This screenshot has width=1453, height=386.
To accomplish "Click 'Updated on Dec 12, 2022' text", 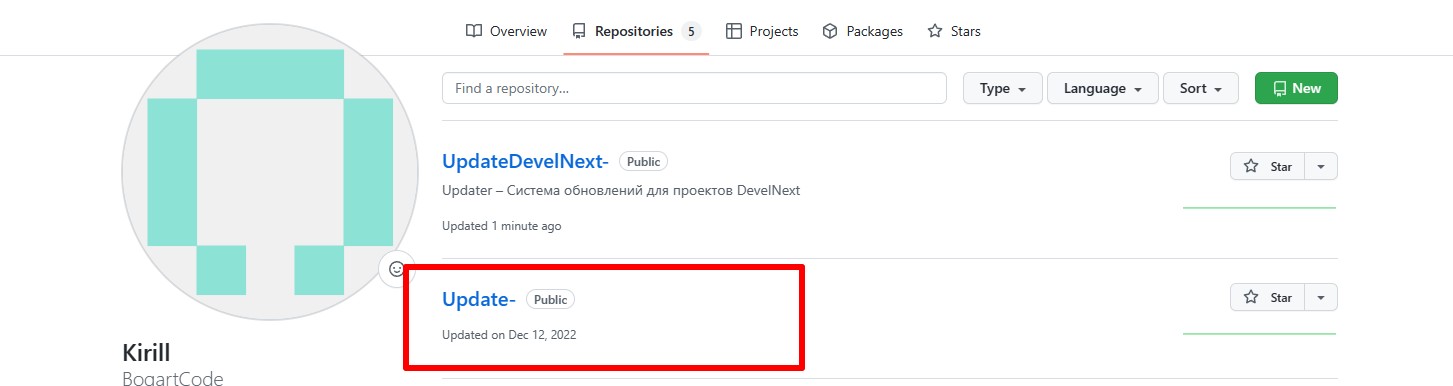I will click(509, 335).
